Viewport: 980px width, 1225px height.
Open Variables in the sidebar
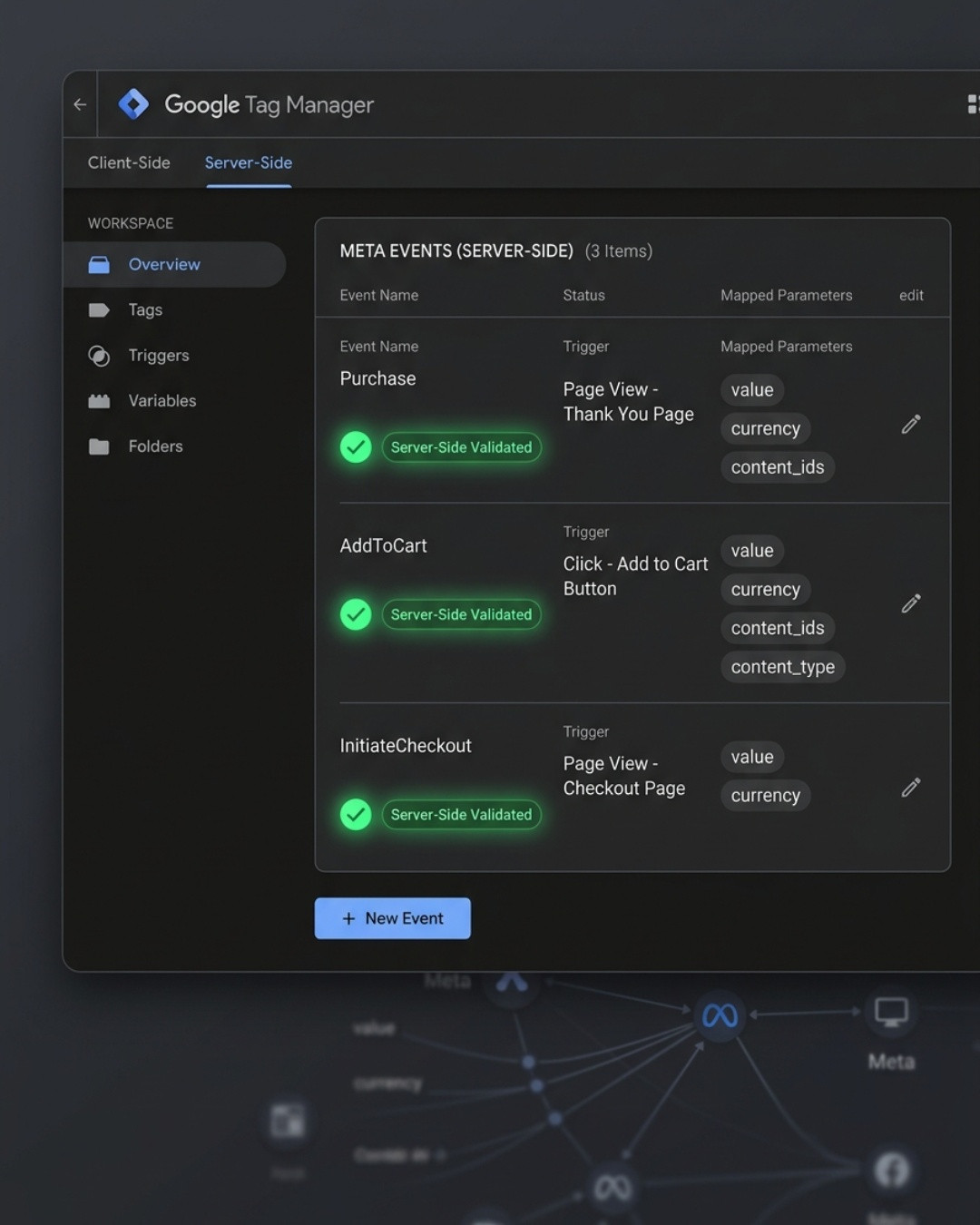[x=162, y=400]
